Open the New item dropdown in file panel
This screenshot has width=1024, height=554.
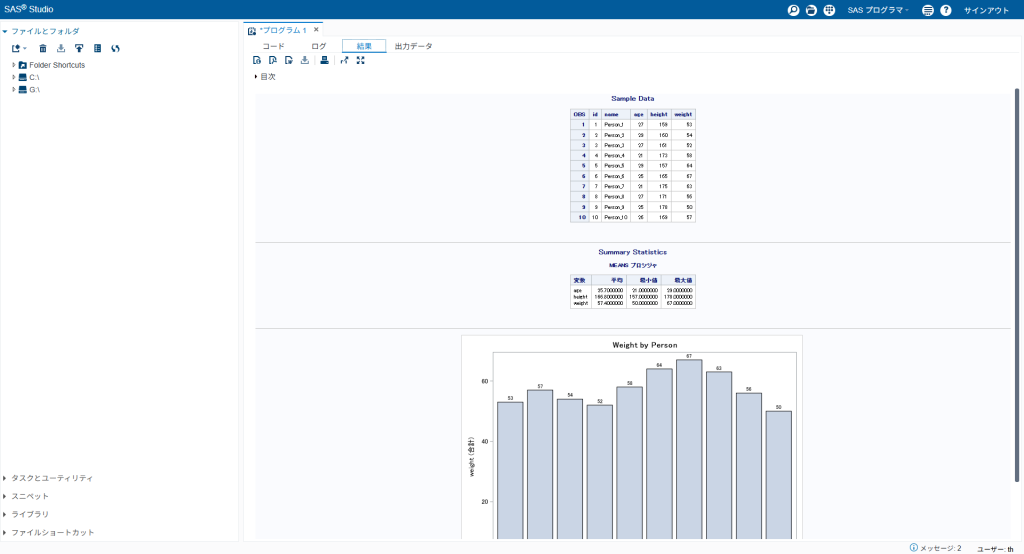click(x=19, y=48)
